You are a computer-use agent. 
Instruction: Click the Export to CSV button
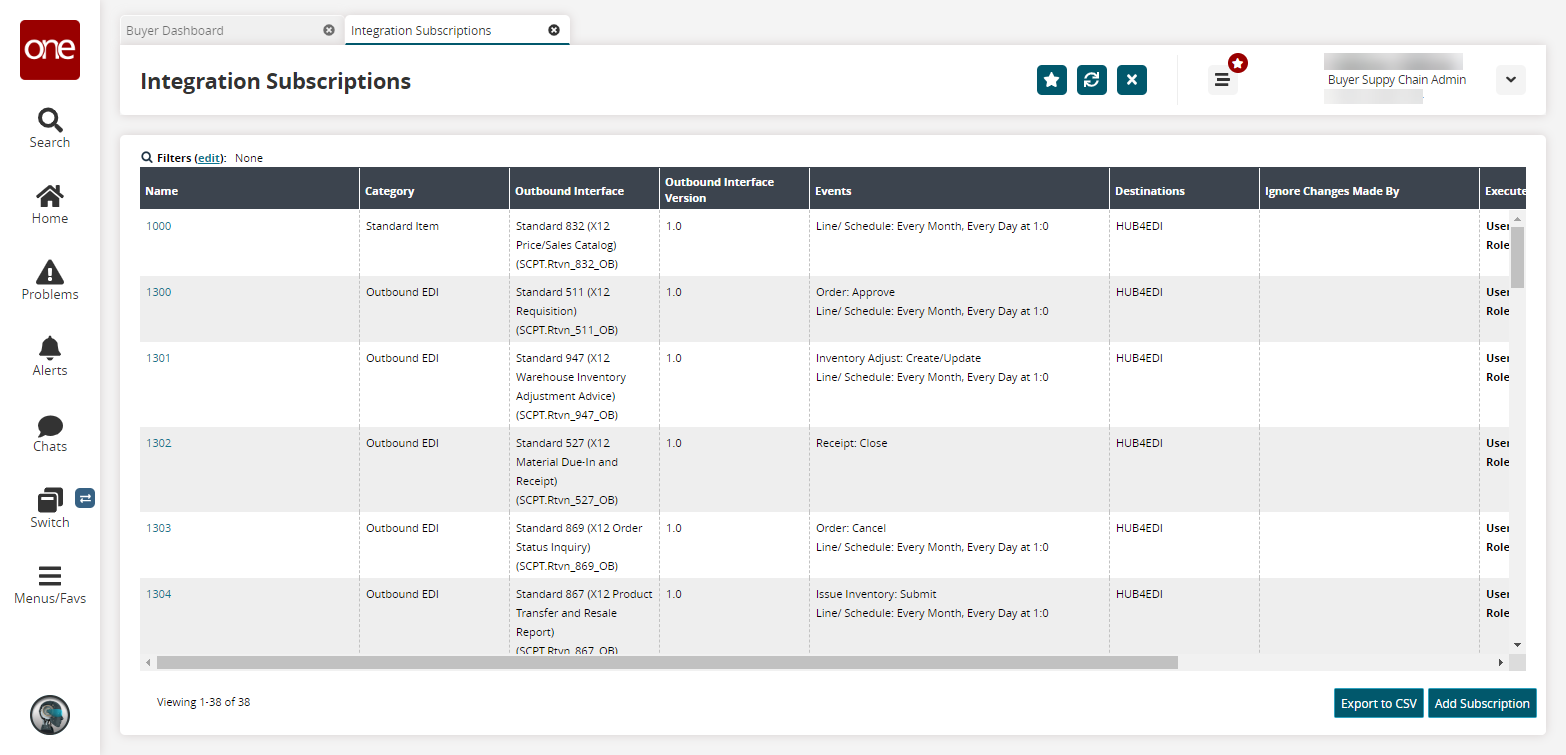click(1378, 703)
